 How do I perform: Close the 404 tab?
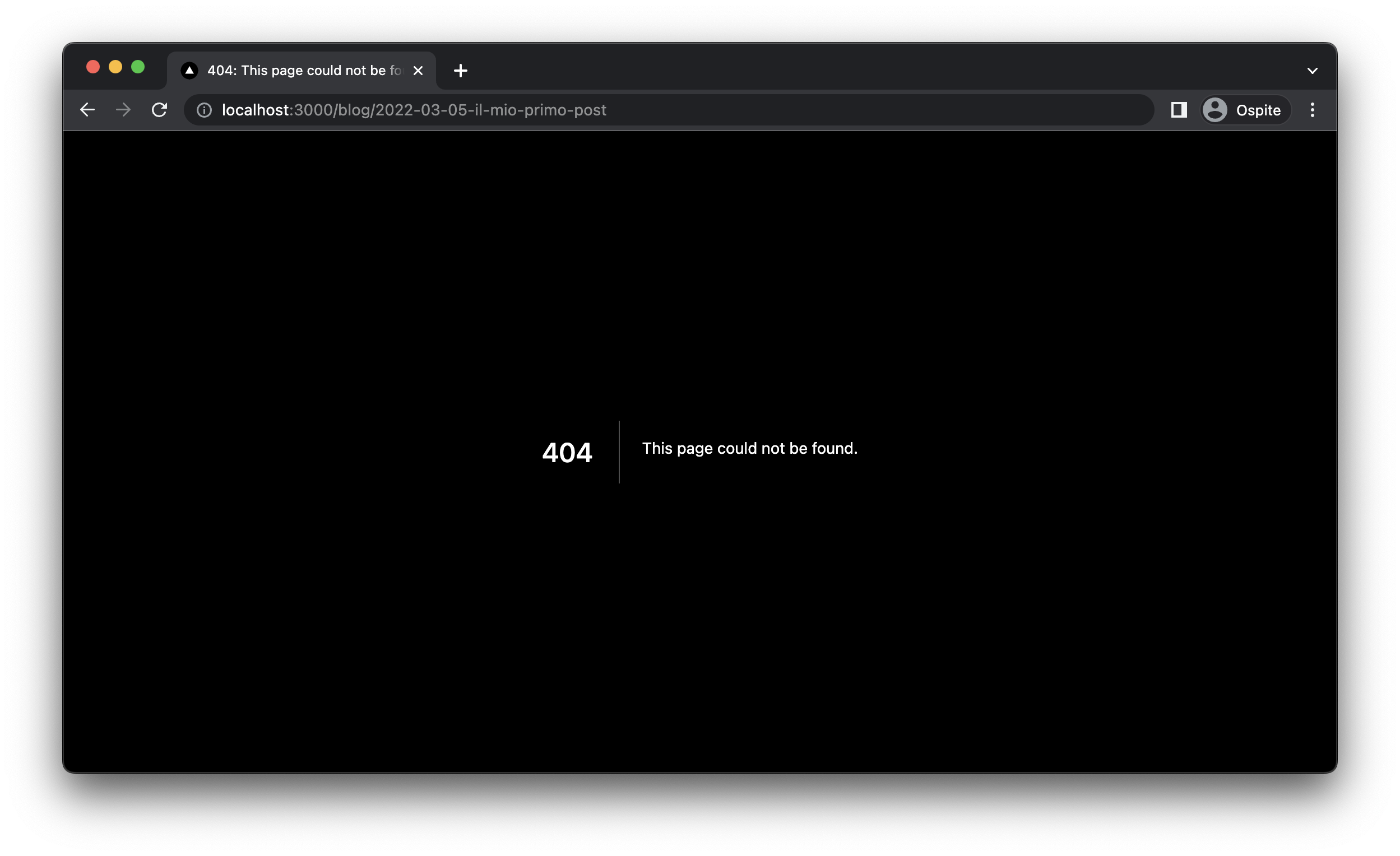pyautogui.click(x=418, y=71)
